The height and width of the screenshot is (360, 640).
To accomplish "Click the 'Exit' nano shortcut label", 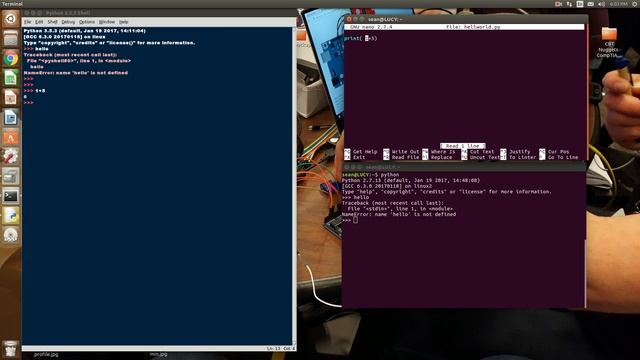I will coord(359,157).
